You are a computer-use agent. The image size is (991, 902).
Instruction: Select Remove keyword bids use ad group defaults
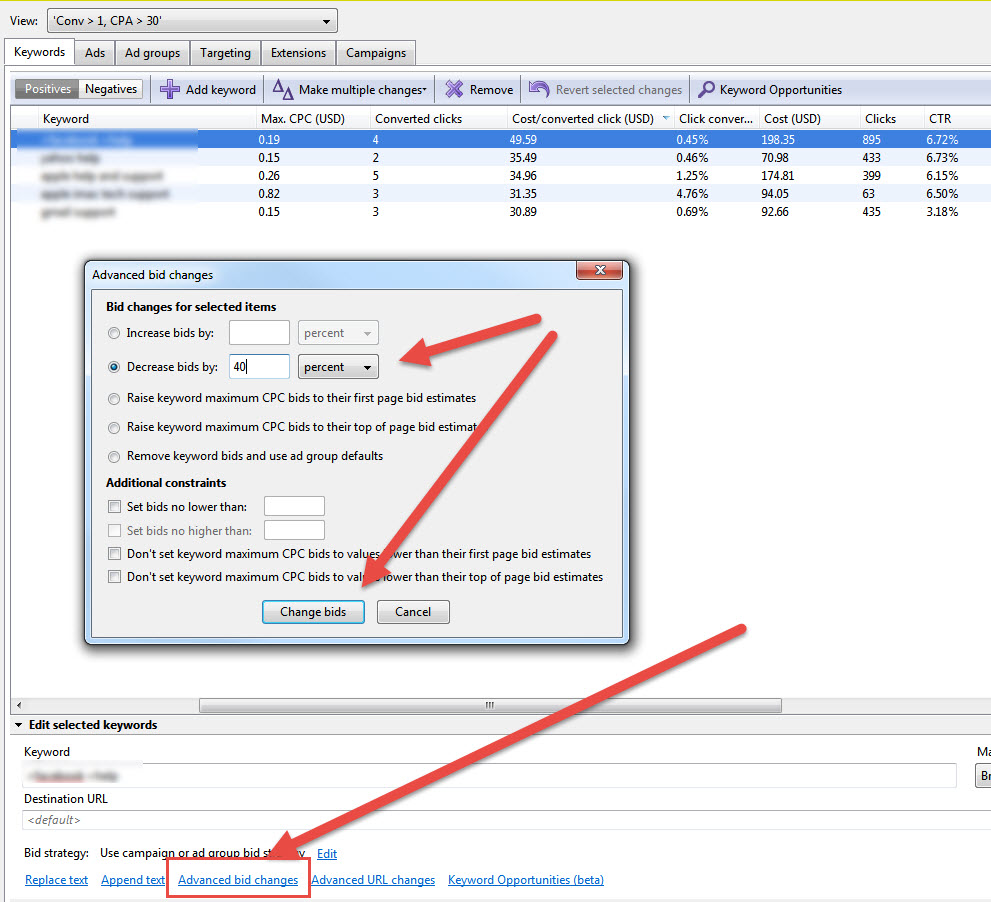tap(115, 456)
